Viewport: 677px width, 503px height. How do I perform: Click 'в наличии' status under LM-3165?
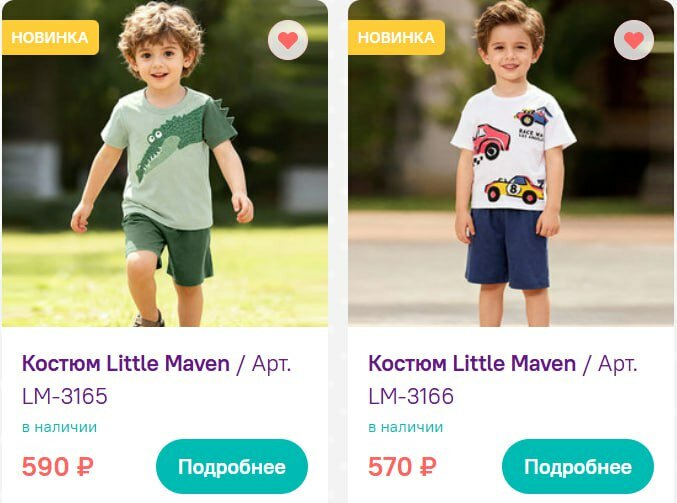pos(60,427)
